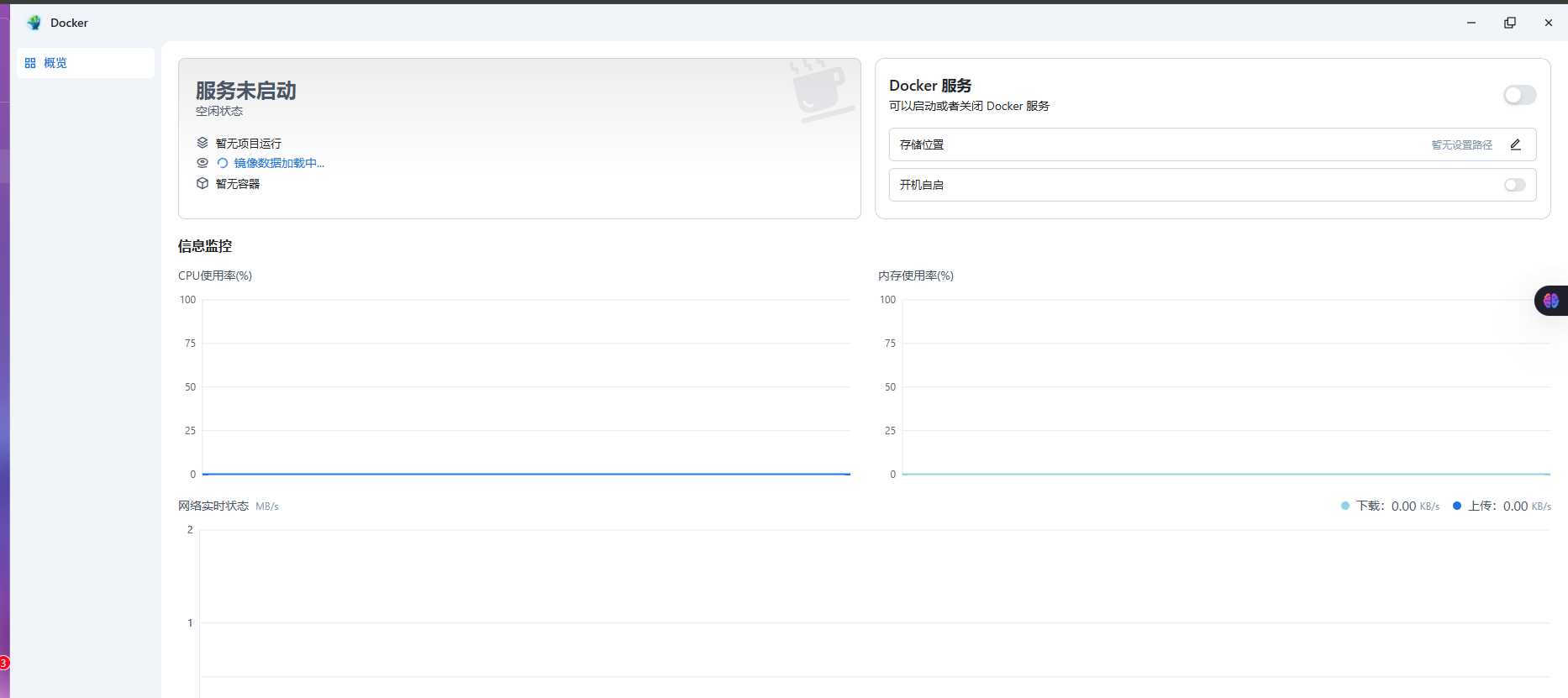
Task: Click the image disk icon beside 镜像数据加载中
Action: click(203, 163)
